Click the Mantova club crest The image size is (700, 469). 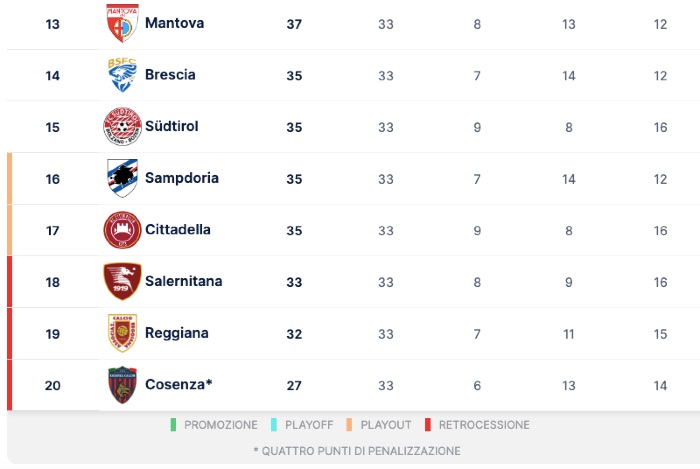point(122,23)
